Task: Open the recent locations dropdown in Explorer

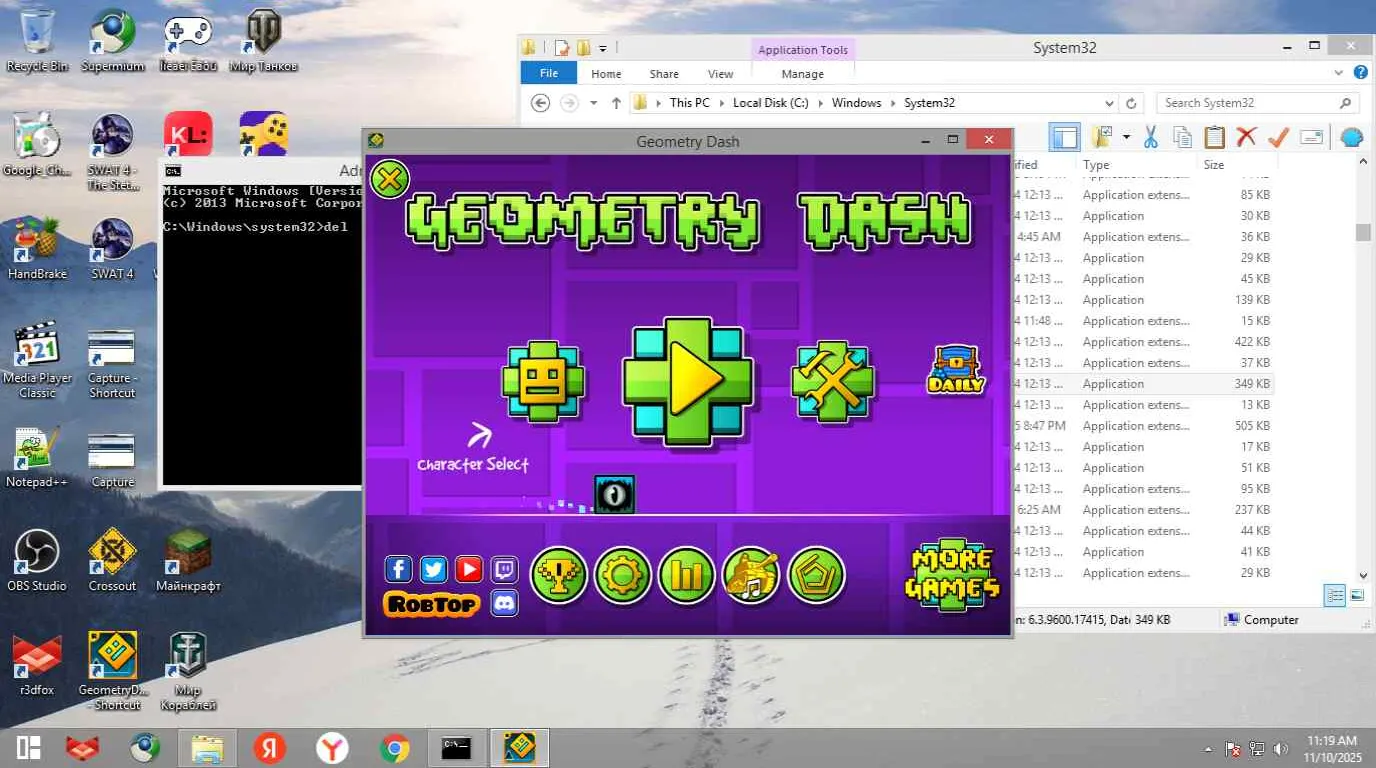Action: tap(593, 103)
